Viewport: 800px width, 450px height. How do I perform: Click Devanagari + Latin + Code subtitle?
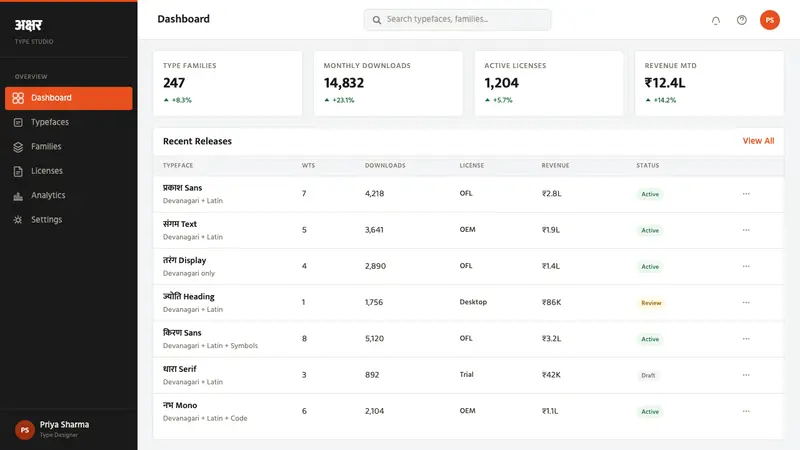205,418
